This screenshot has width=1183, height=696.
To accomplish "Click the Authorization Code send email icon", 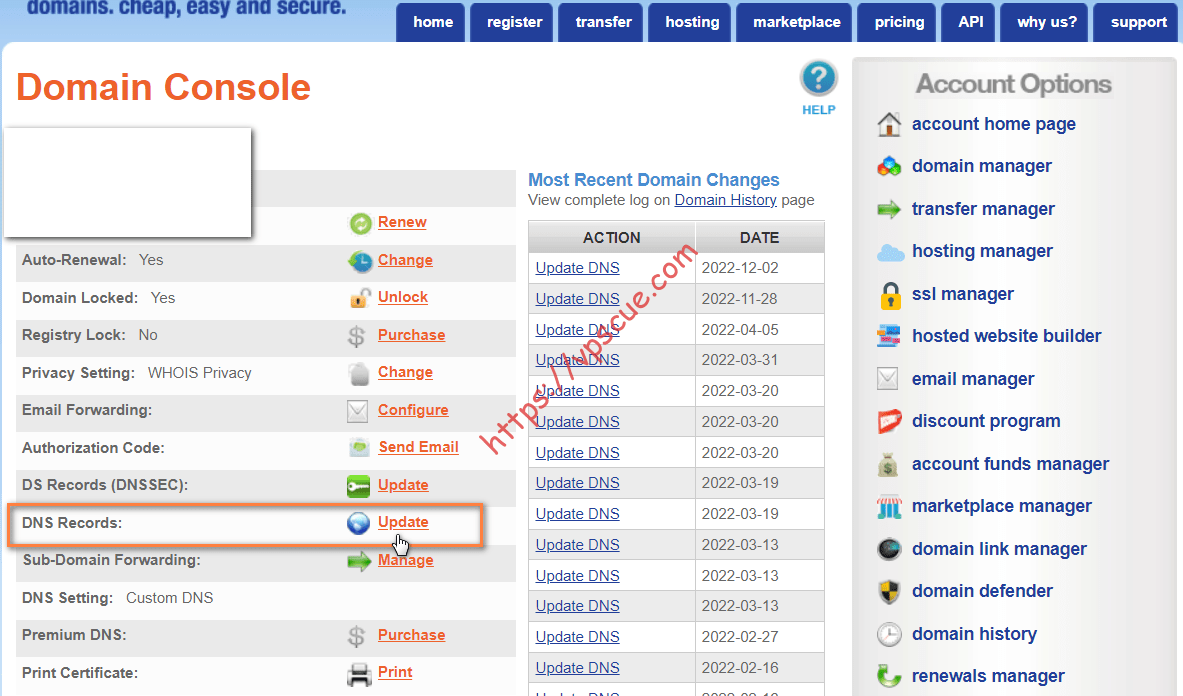I will pos(359,448).
